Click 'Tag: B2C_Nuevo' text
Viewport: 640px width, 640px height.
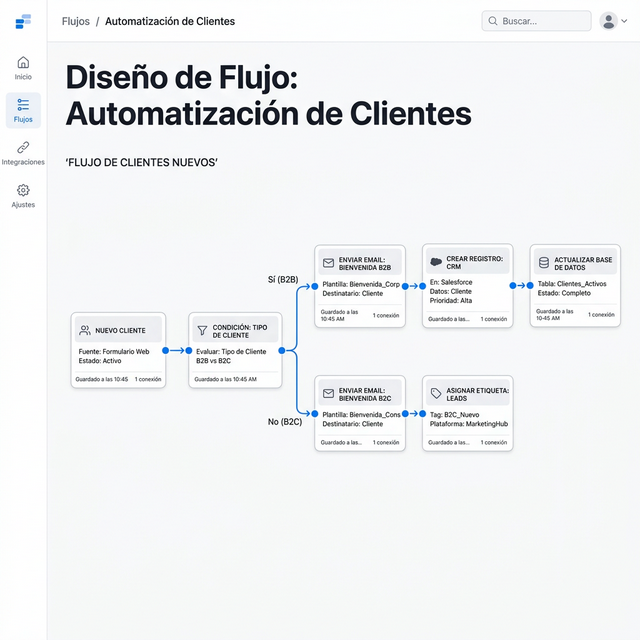coord(454,415)
